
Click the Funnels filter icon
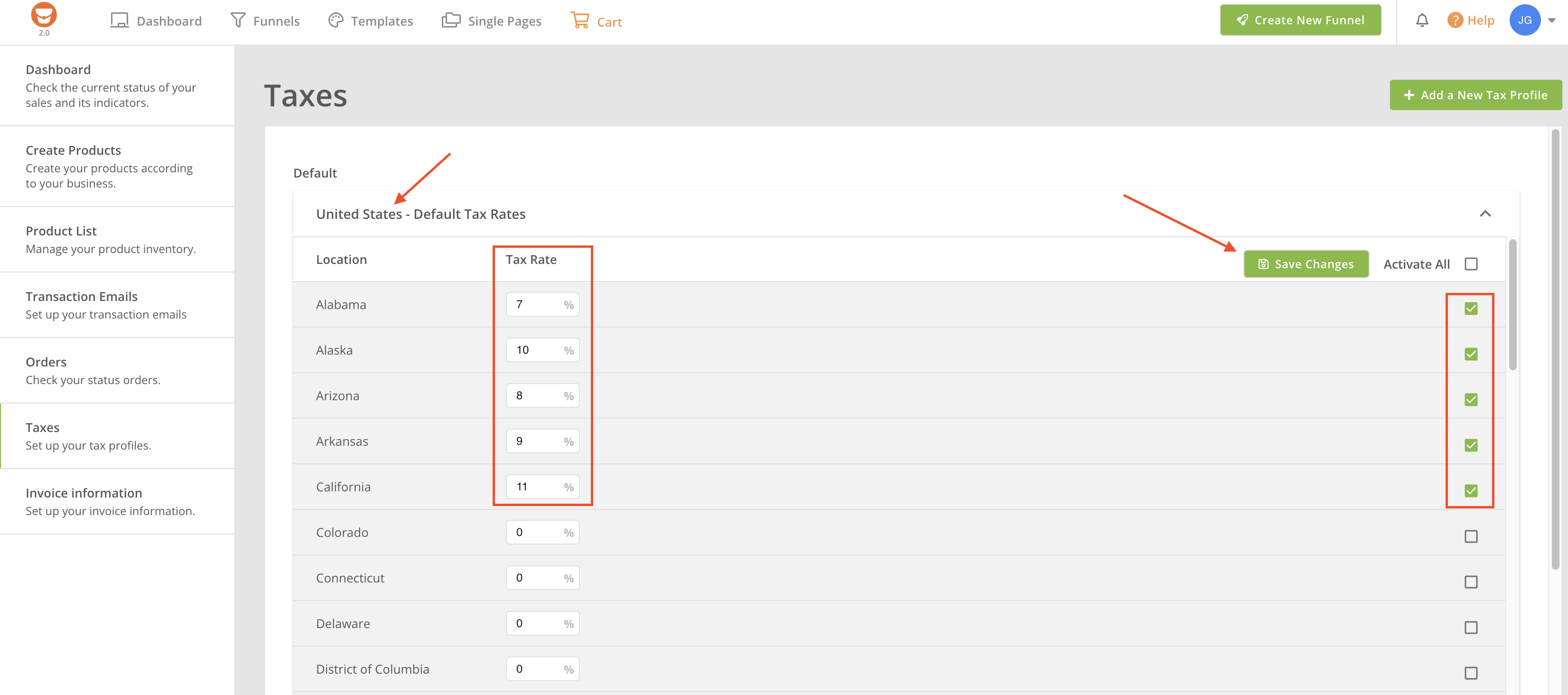tap(238, 21)
